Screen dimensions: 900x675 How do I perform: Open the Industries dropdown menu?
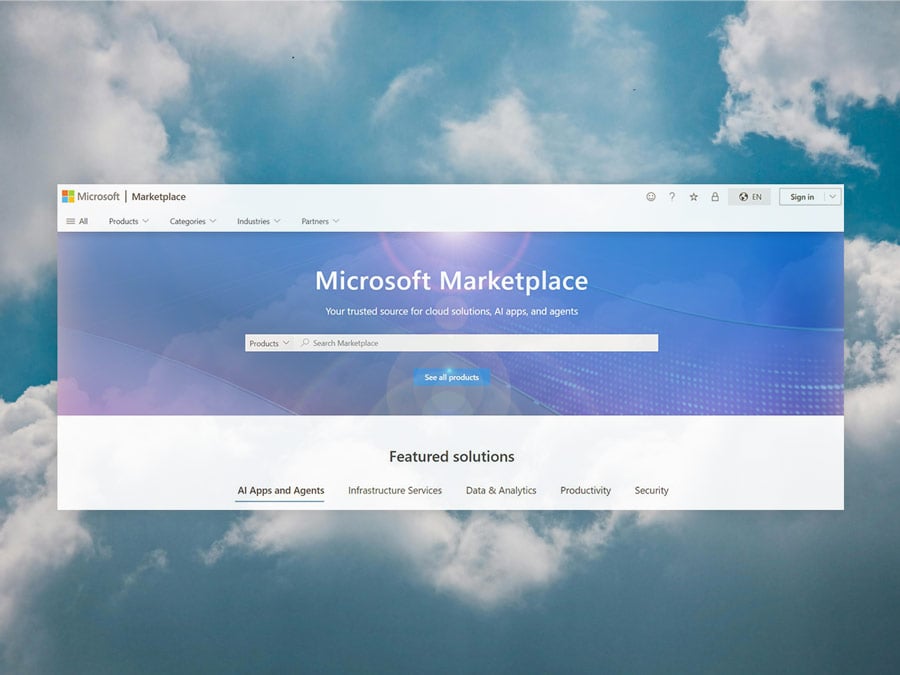coord(258,221)
